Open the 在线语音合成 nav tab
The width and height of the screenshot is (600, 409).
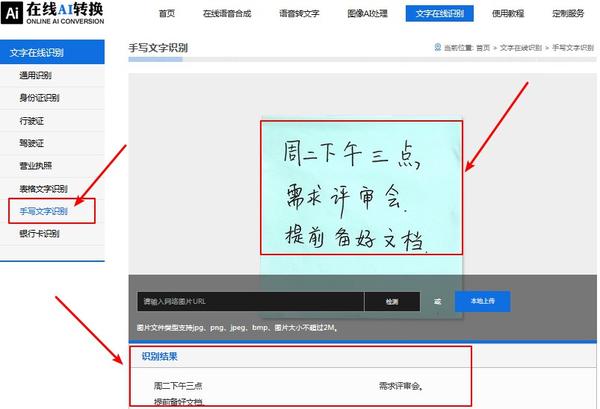227,13
